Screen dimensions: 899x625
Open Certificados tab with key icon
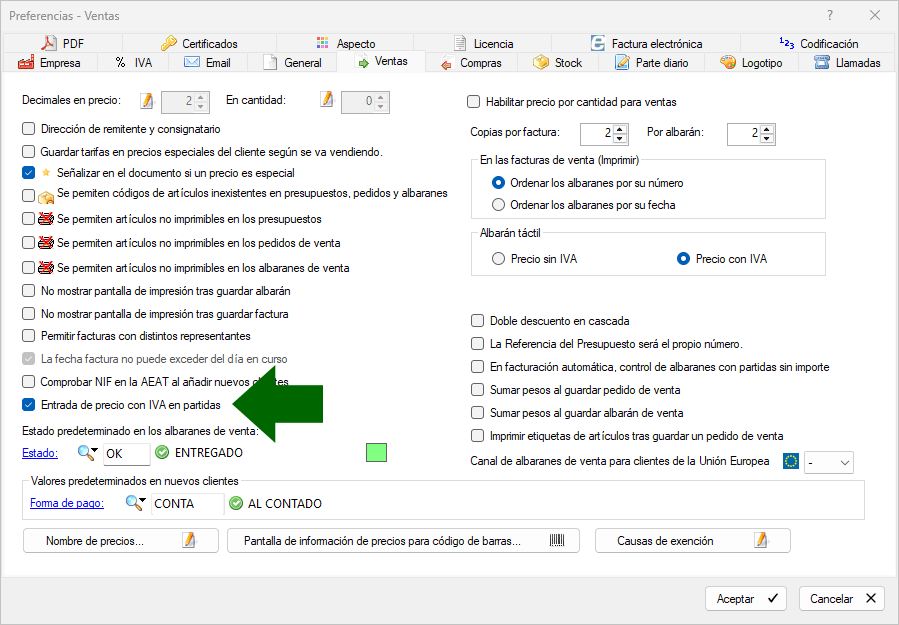click(x=199, y=44)
